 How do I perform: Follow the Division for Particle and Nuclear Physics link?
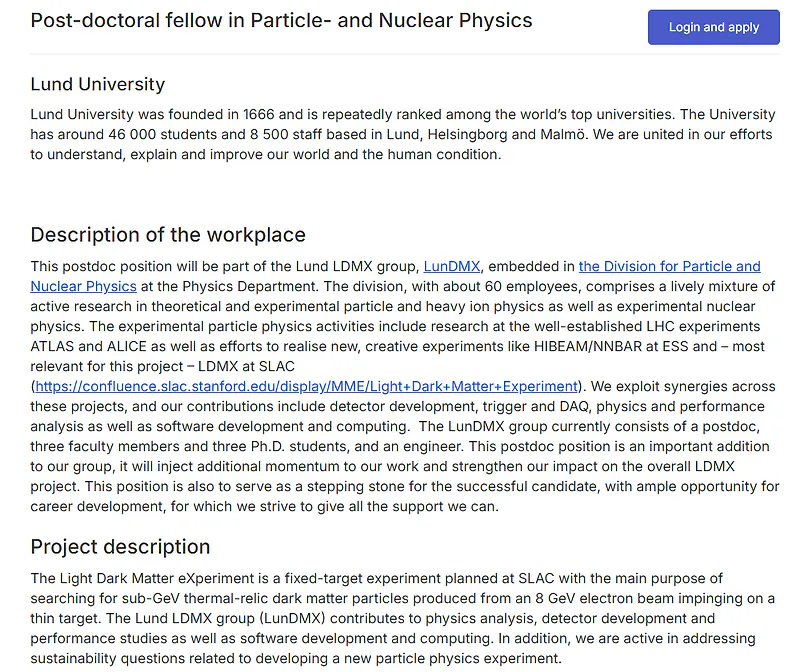point(669,266)
